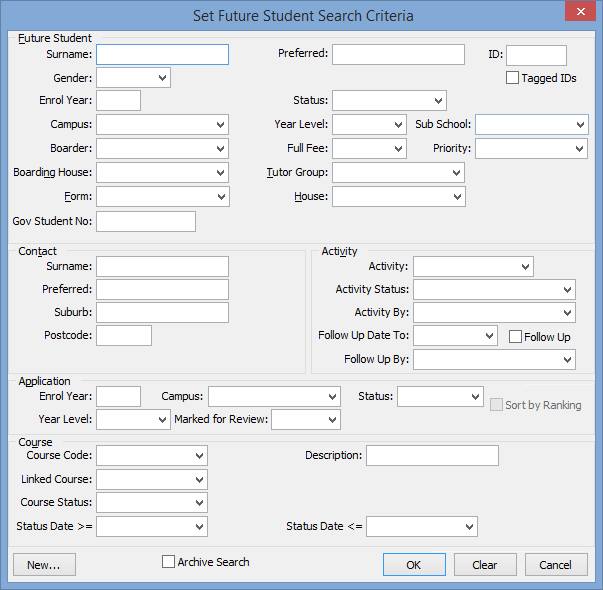The height and width of the screenshot is (590, 603).
Task: Click the New... button
Action: click(44, 565)
